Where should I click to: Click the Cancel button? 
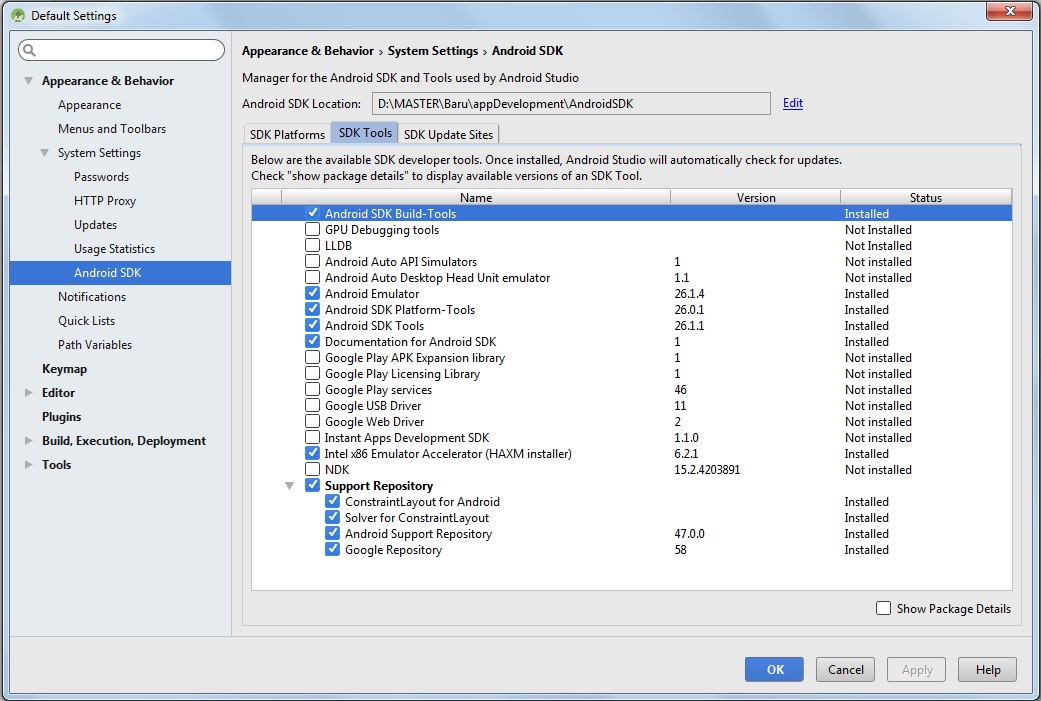(845, 670)
